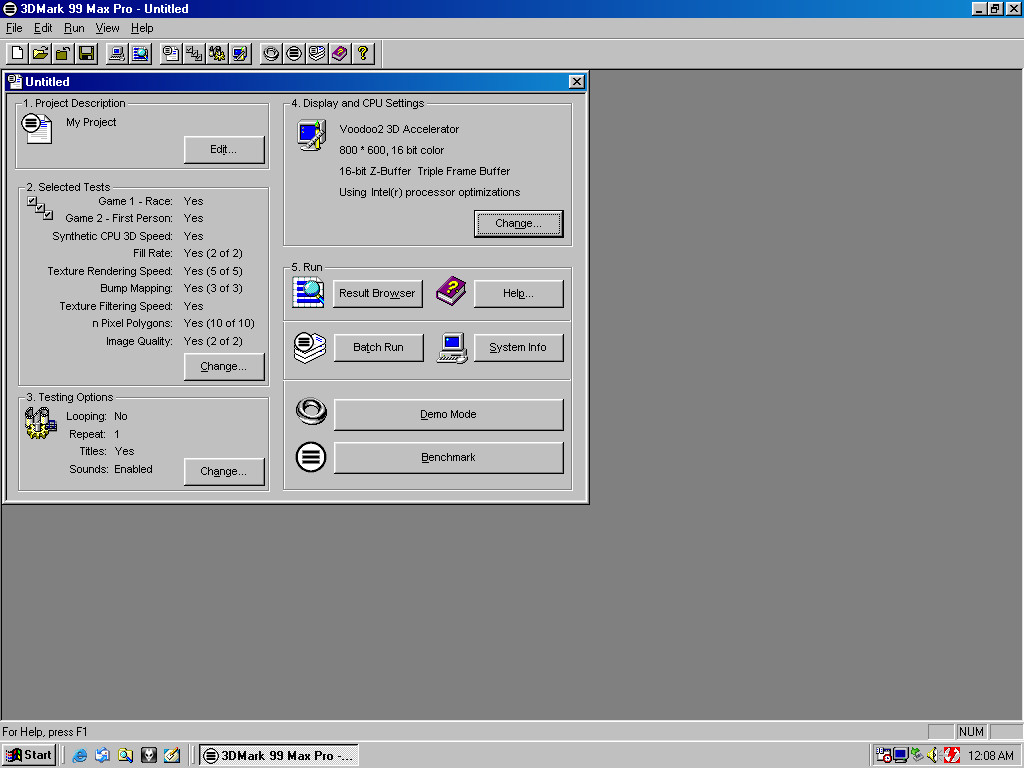The height and width of the screenshot is (768, 1024).
Task: Click the Batch Run stacked pages toolbar icon
Action: coord(317,53)
